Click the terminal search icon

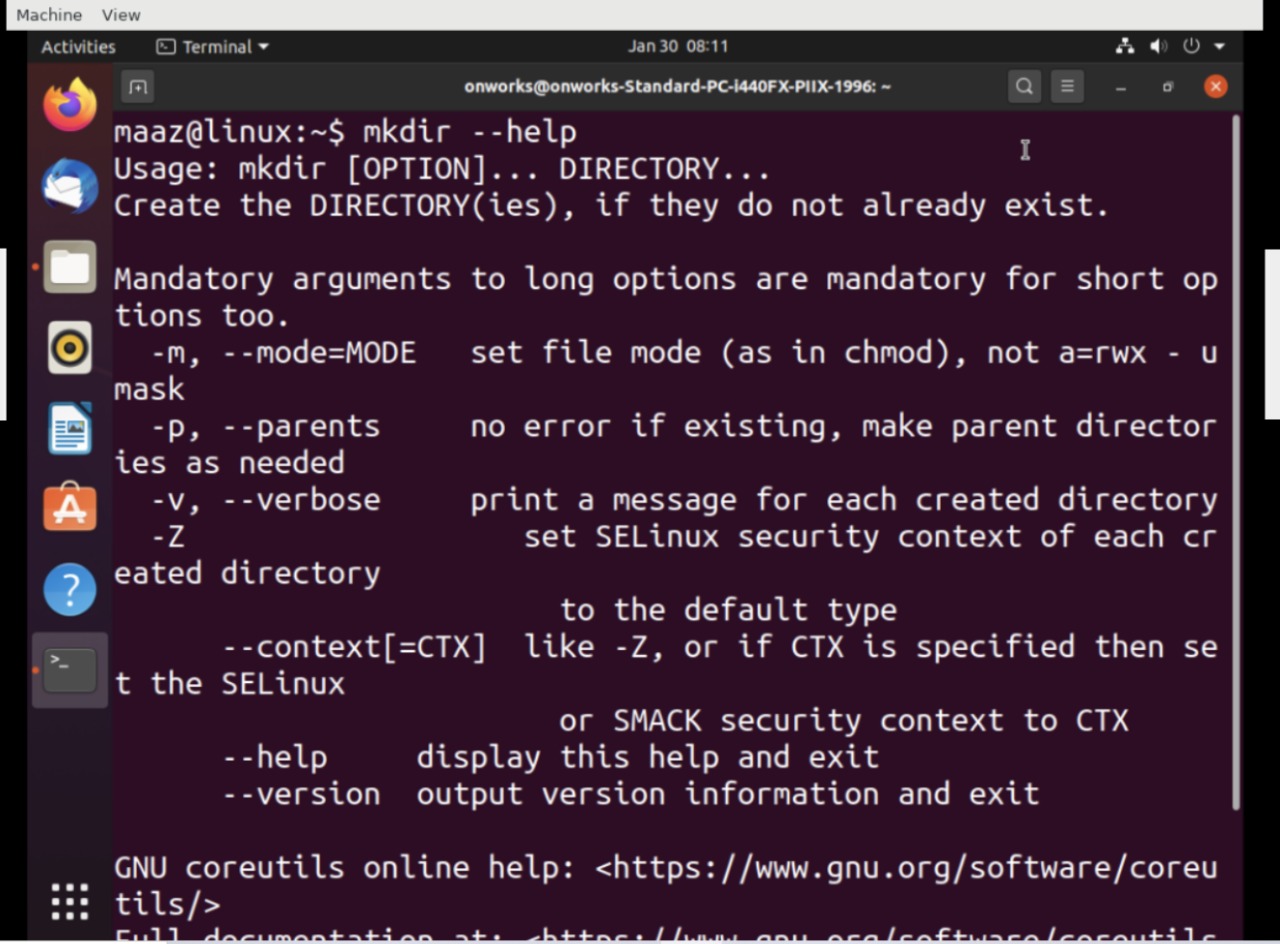tap(1024, 87)
